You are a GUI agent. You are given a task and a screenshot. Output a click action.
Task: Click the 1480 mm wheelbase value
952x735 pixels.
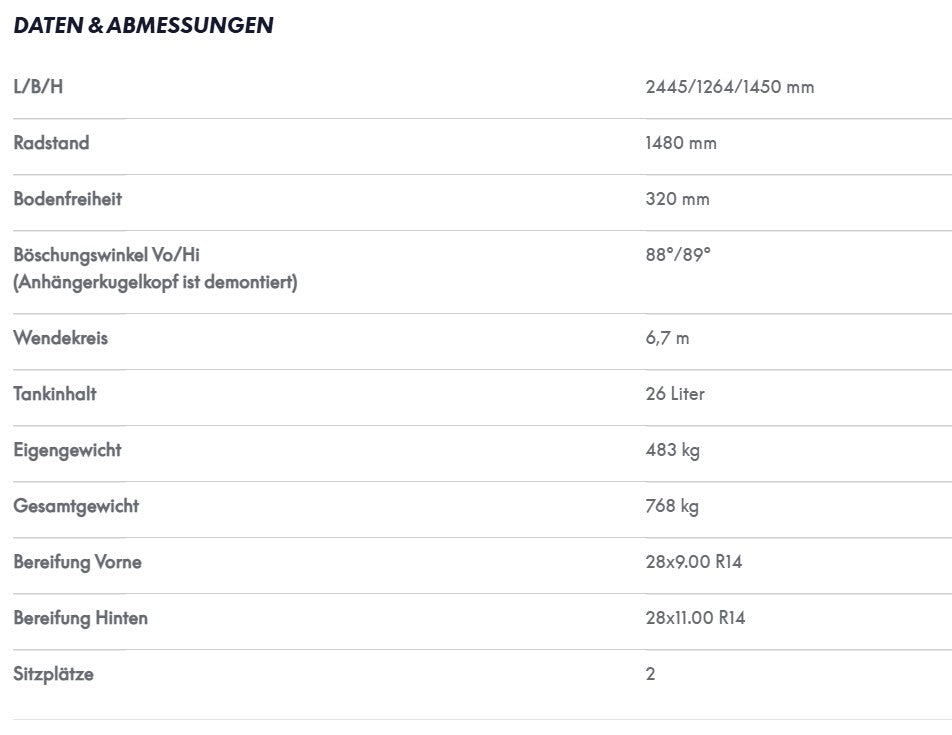click(681, 143)
